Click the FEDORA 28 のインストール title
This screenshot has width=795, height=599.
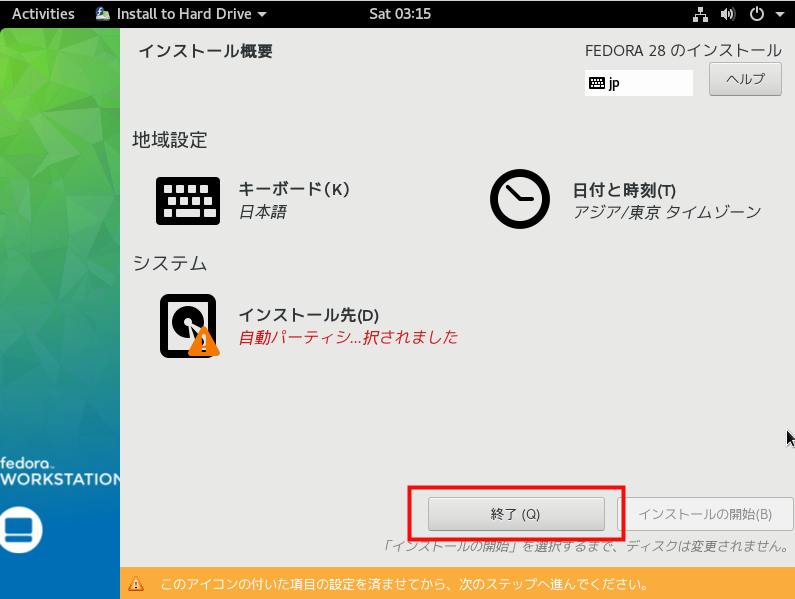pyautogui.click(x=683, y=51)
